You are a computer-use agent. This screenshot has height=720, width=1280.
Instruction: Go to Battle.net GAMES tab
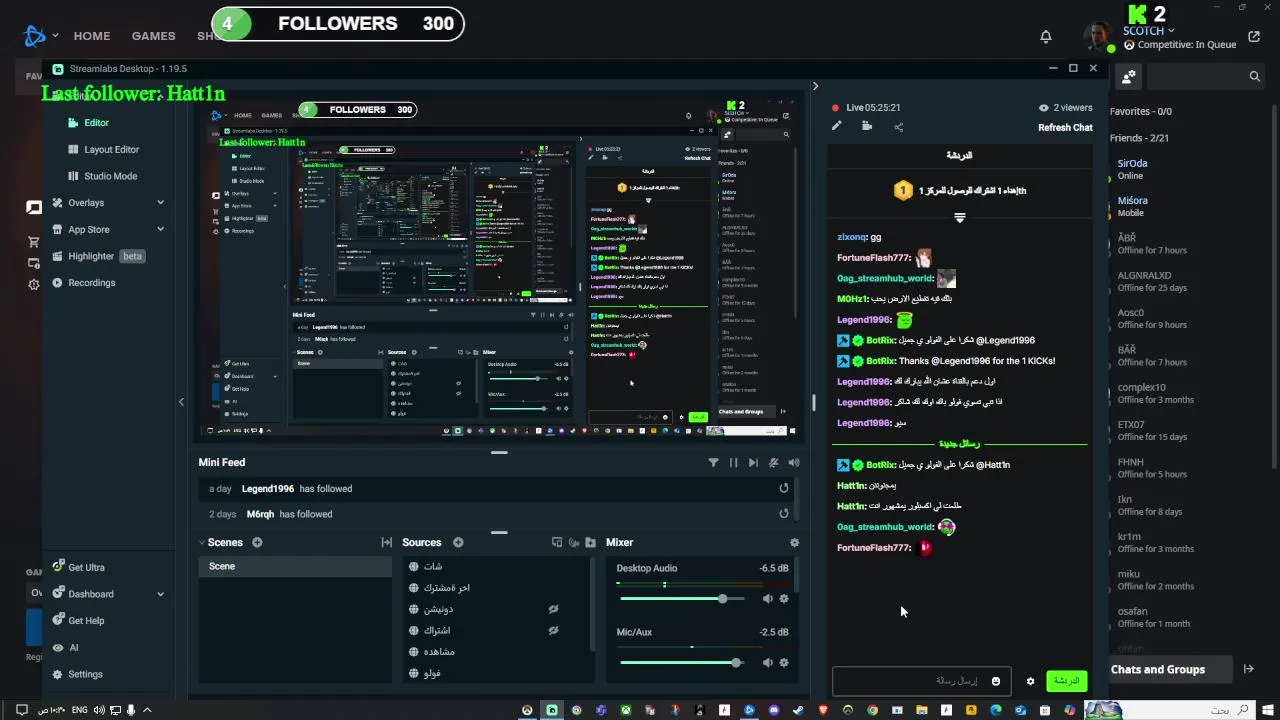tap(154, 36)
